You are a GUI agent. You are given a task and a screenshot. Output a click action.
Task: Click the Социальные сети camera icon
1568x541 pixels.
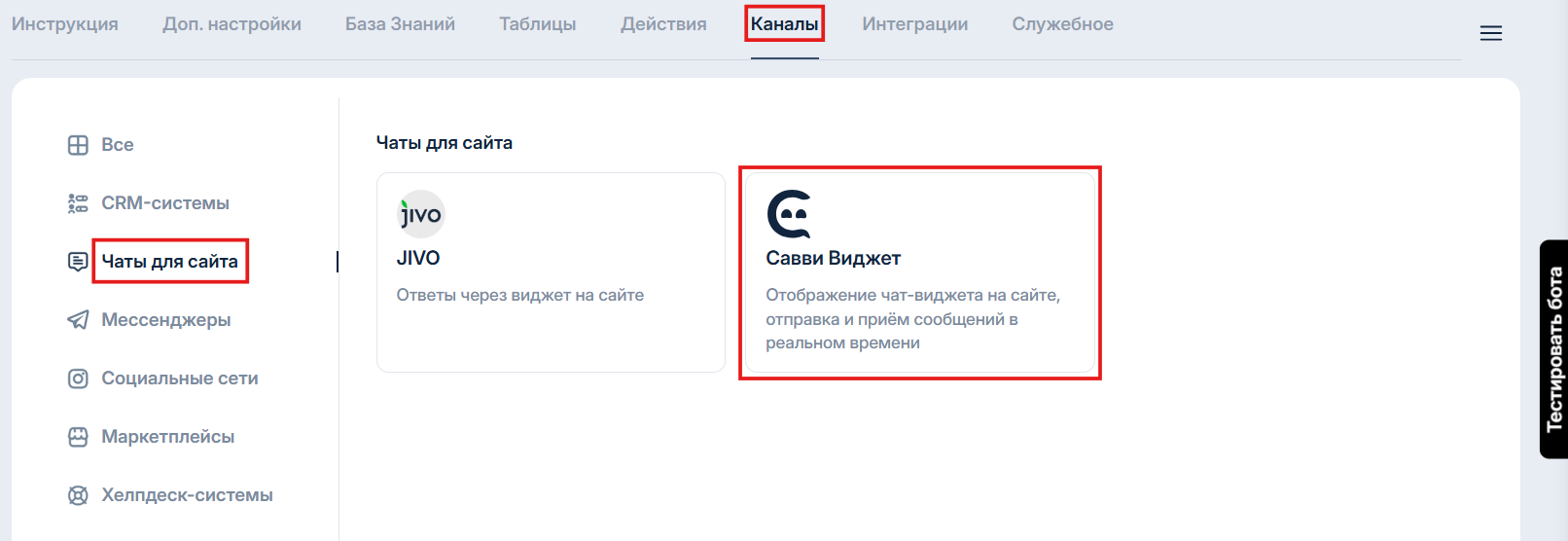78,379
